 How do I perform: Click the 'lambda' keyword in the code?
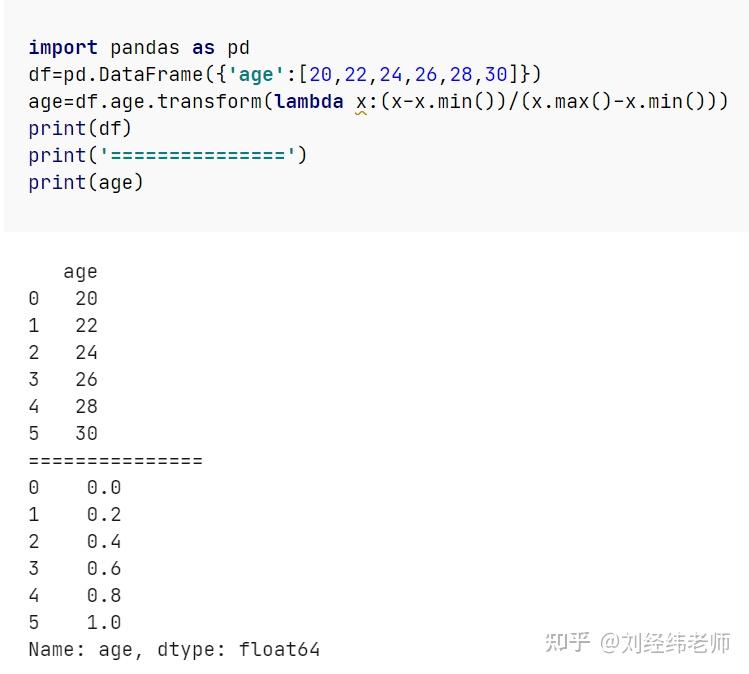click(309, 101)
